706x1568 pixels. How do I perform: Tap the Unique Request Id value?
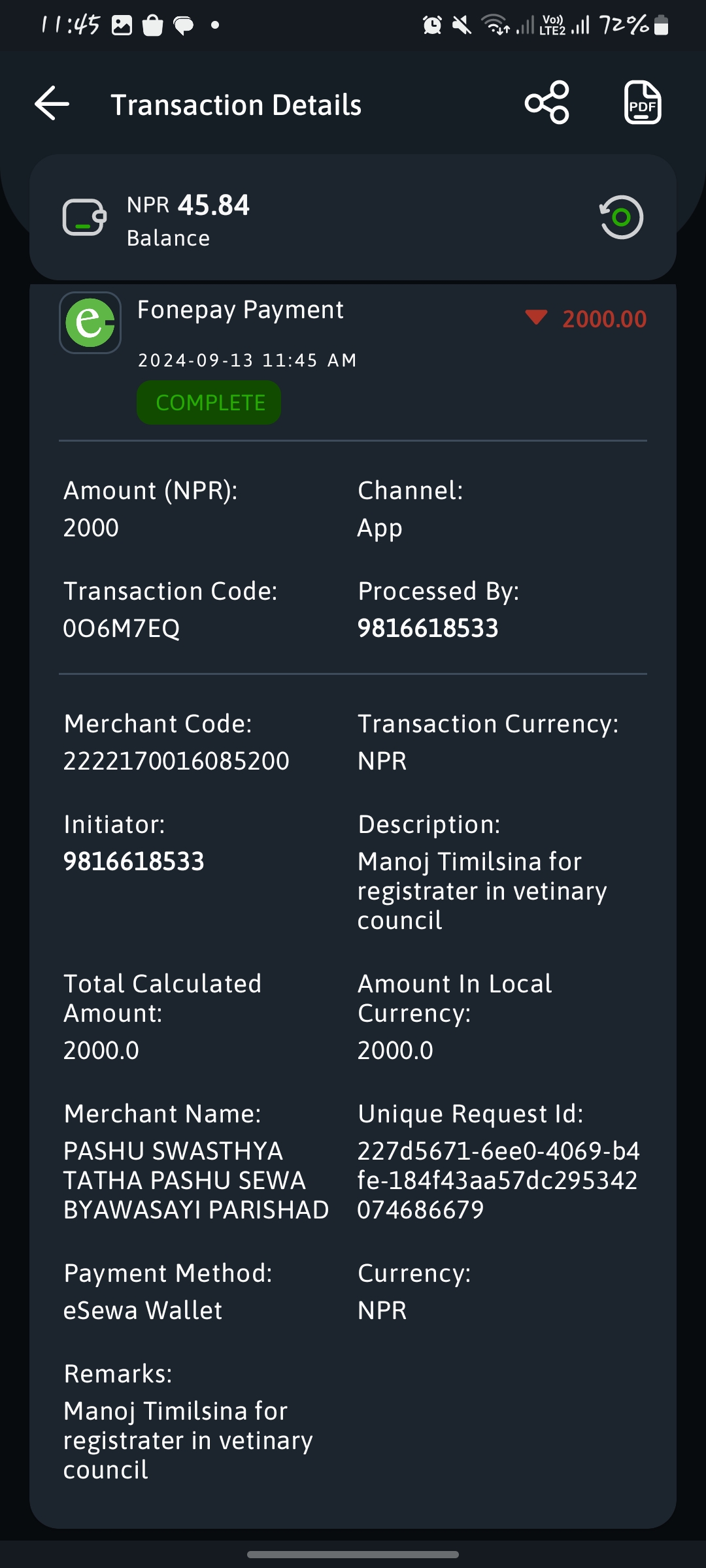pos(499,1181)
